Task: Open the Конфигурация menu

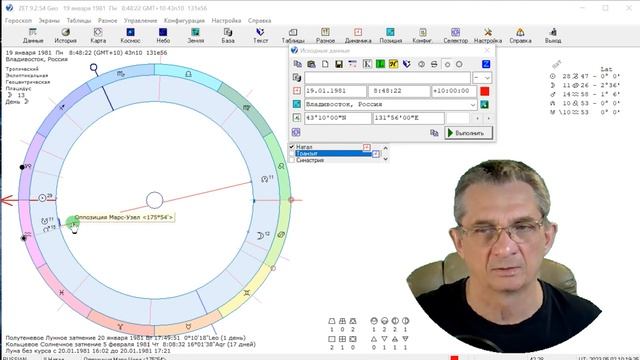Action: click(x=184, y=20)
